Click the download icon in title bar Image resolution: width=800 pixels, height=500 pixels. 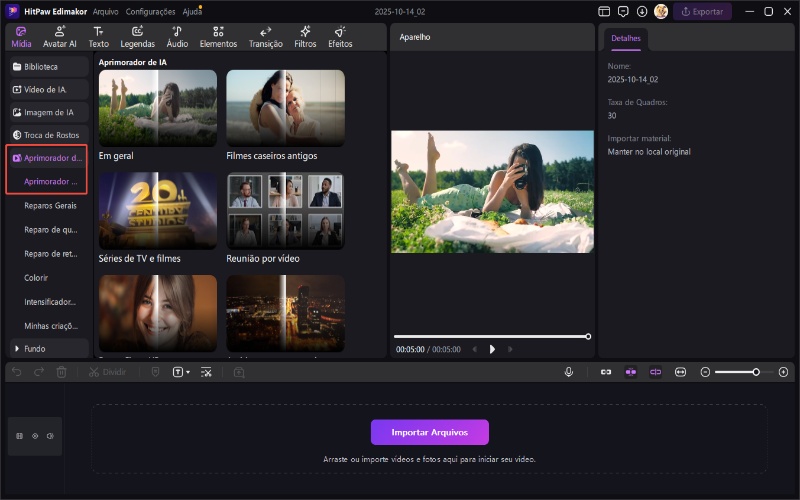[642, 12]
